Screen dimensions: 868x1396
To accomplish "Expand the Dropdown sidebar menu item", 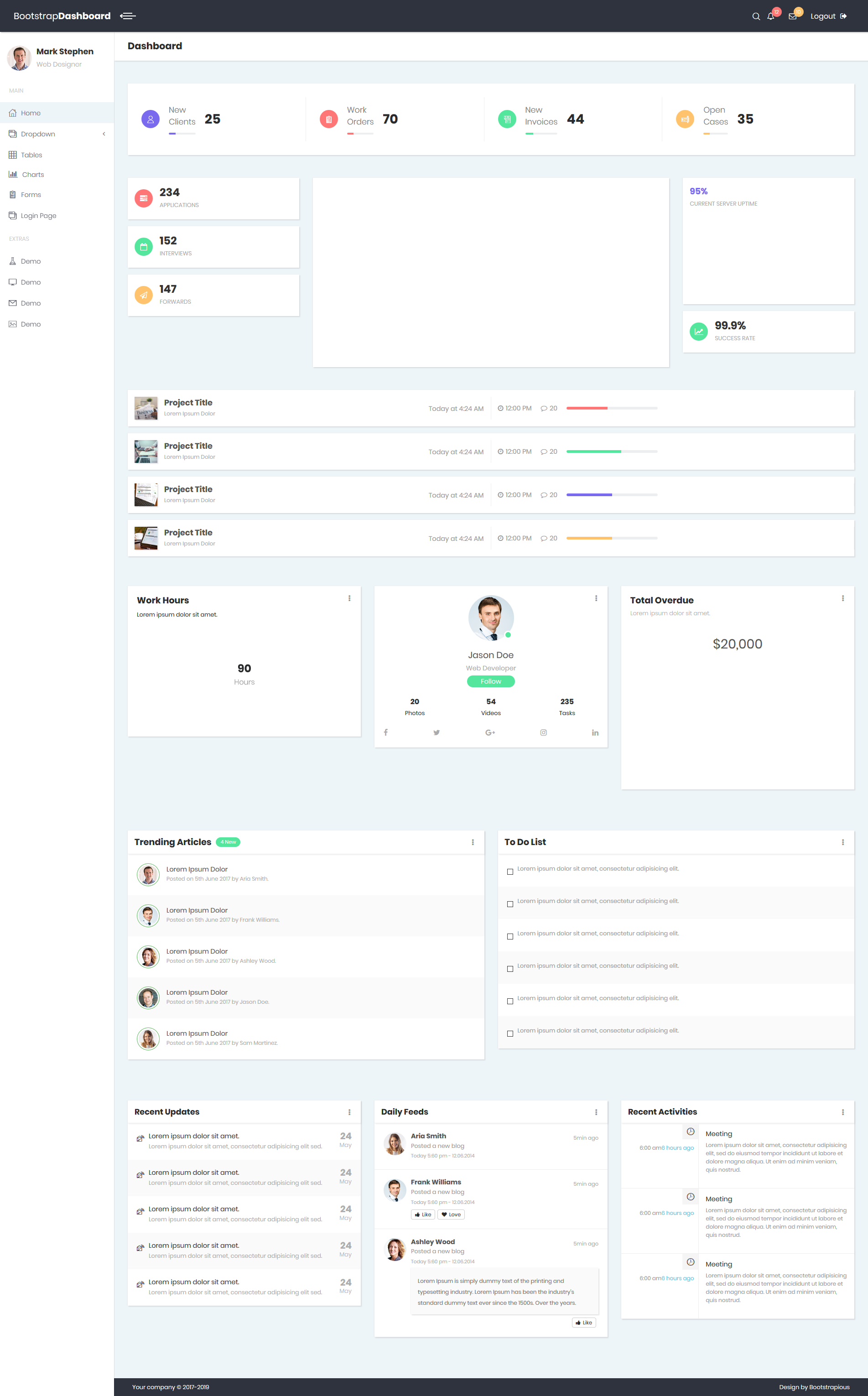I will [x=38, y=134].
